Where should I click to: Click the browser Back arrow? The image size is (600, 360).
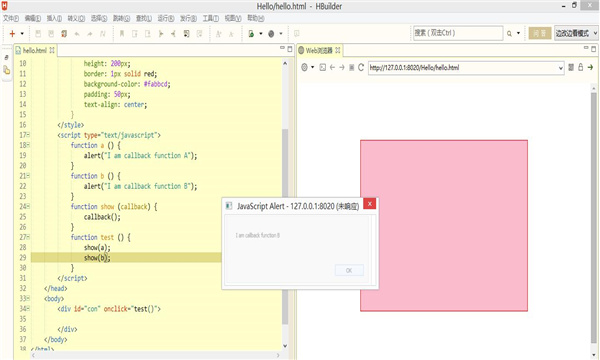click(332, 67)
